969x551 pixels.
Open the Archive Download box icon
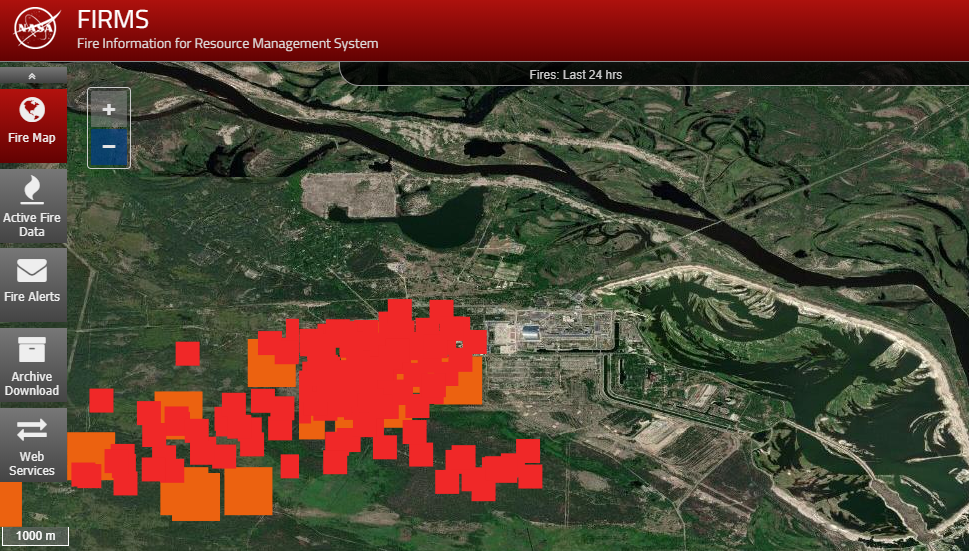33,366
